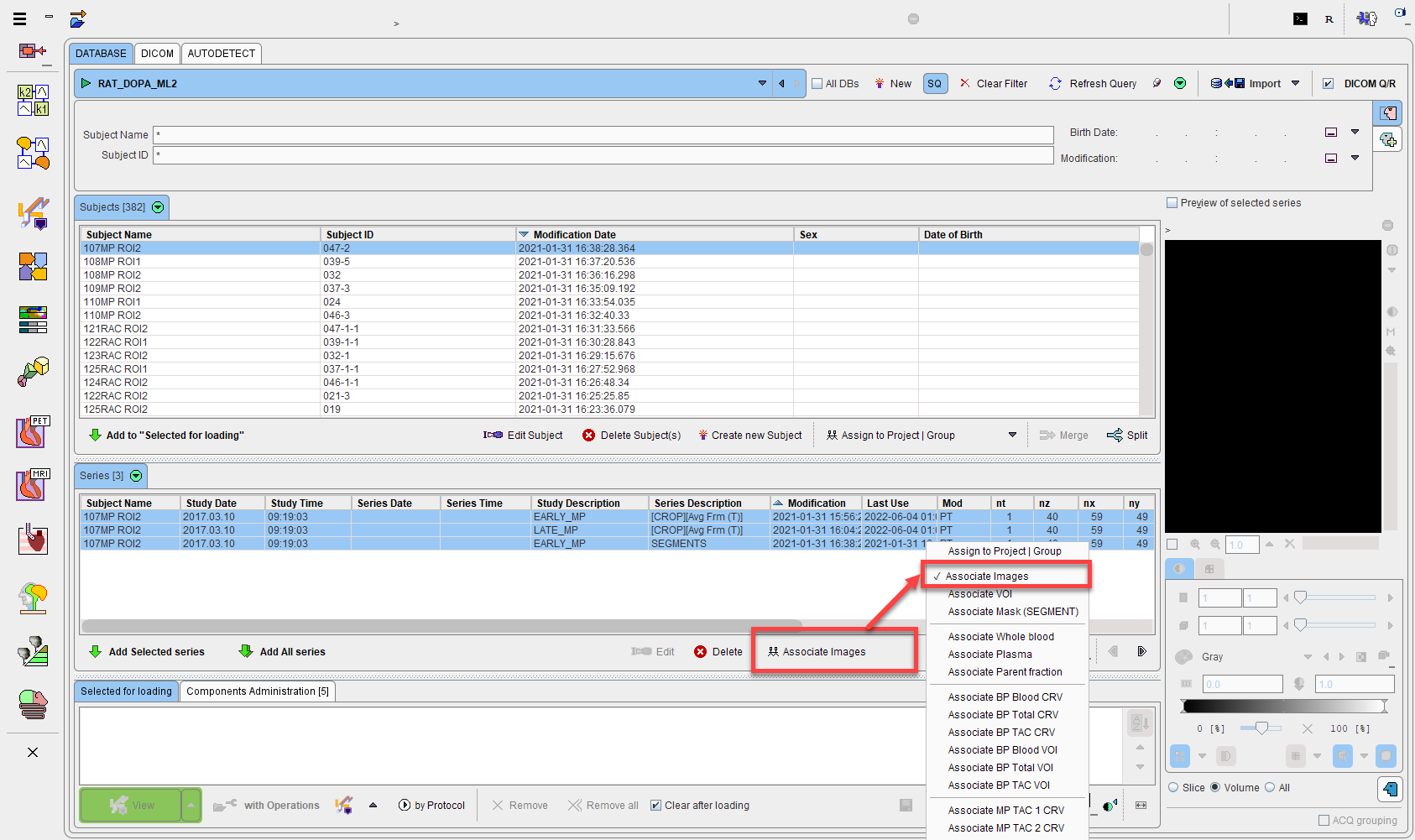1415x840 pixels.
Task: Choose Associate Whole blood menu entry
Action: coord(1001,636)
